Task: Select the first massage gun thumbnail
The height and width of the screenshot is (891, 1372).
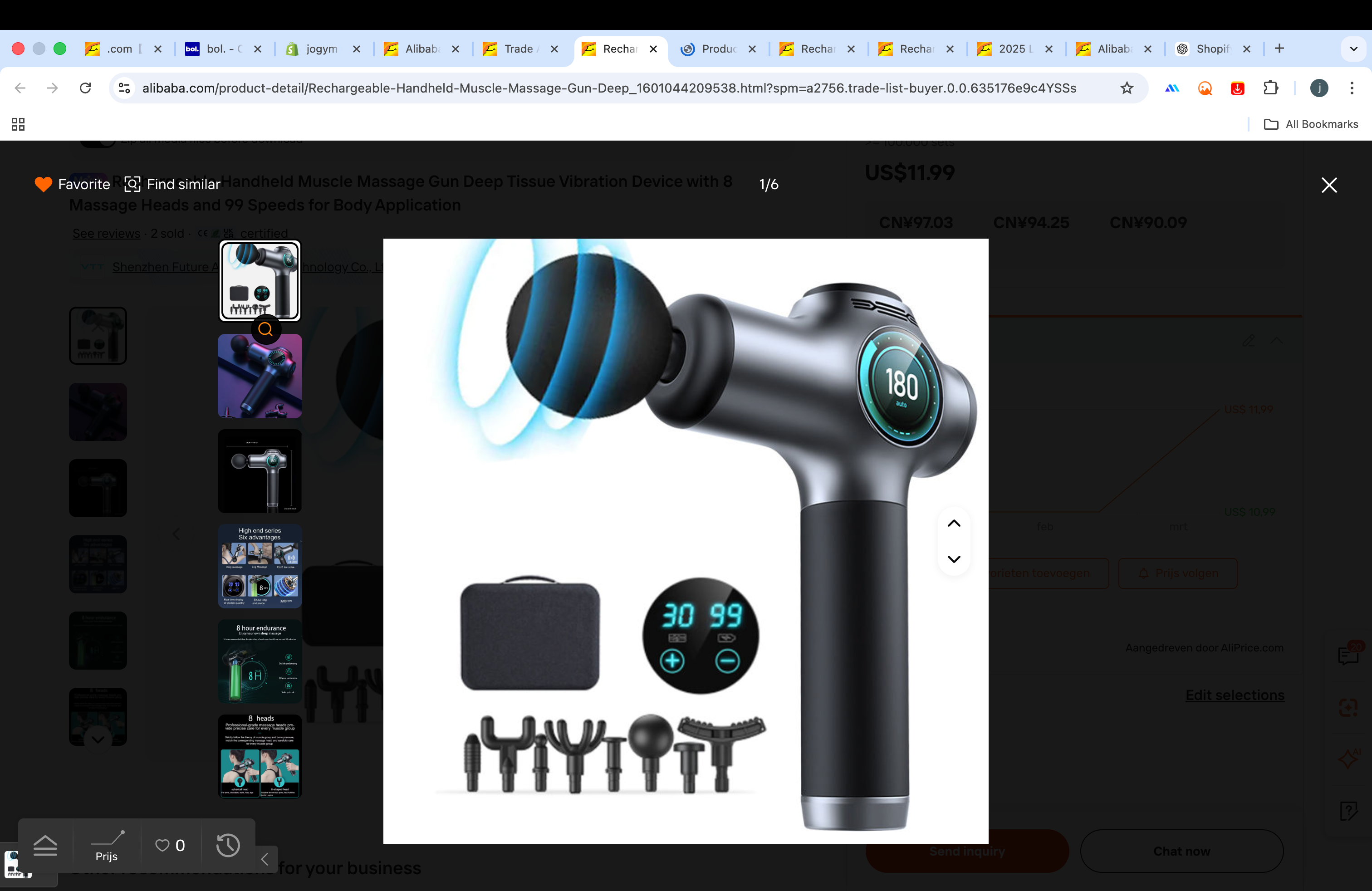Action: tap(260, 281)
